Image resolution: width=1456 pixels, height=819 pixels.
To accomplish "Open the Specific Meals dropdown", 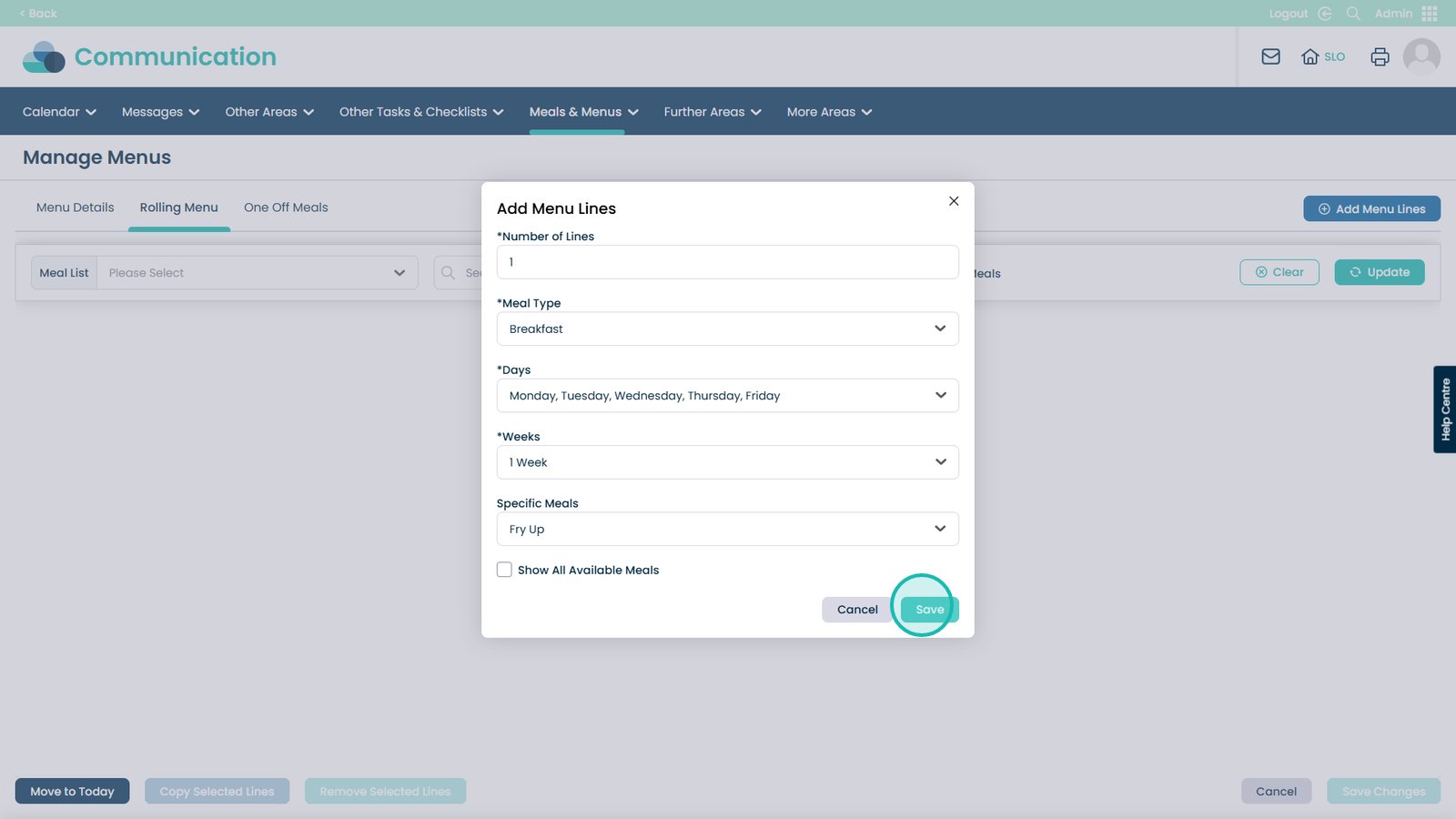I will click(x=727, y=529).
